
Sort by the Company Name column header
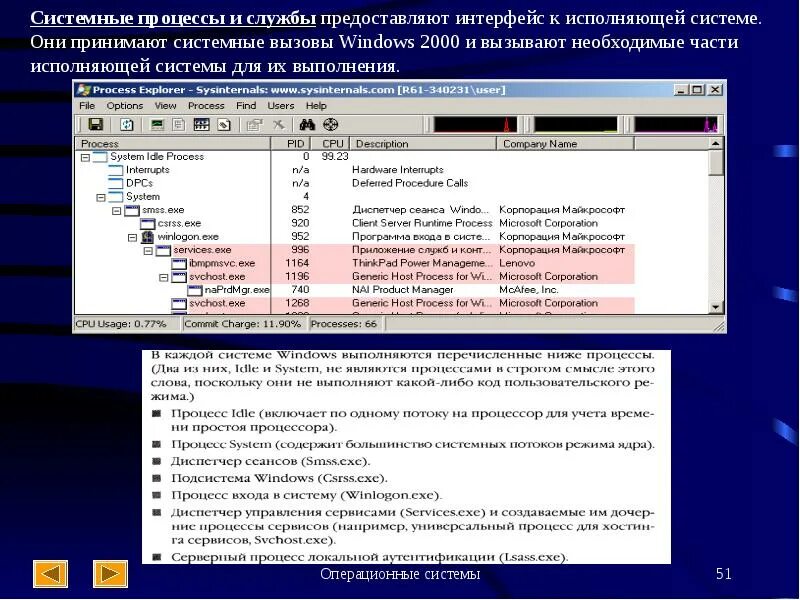565,144
